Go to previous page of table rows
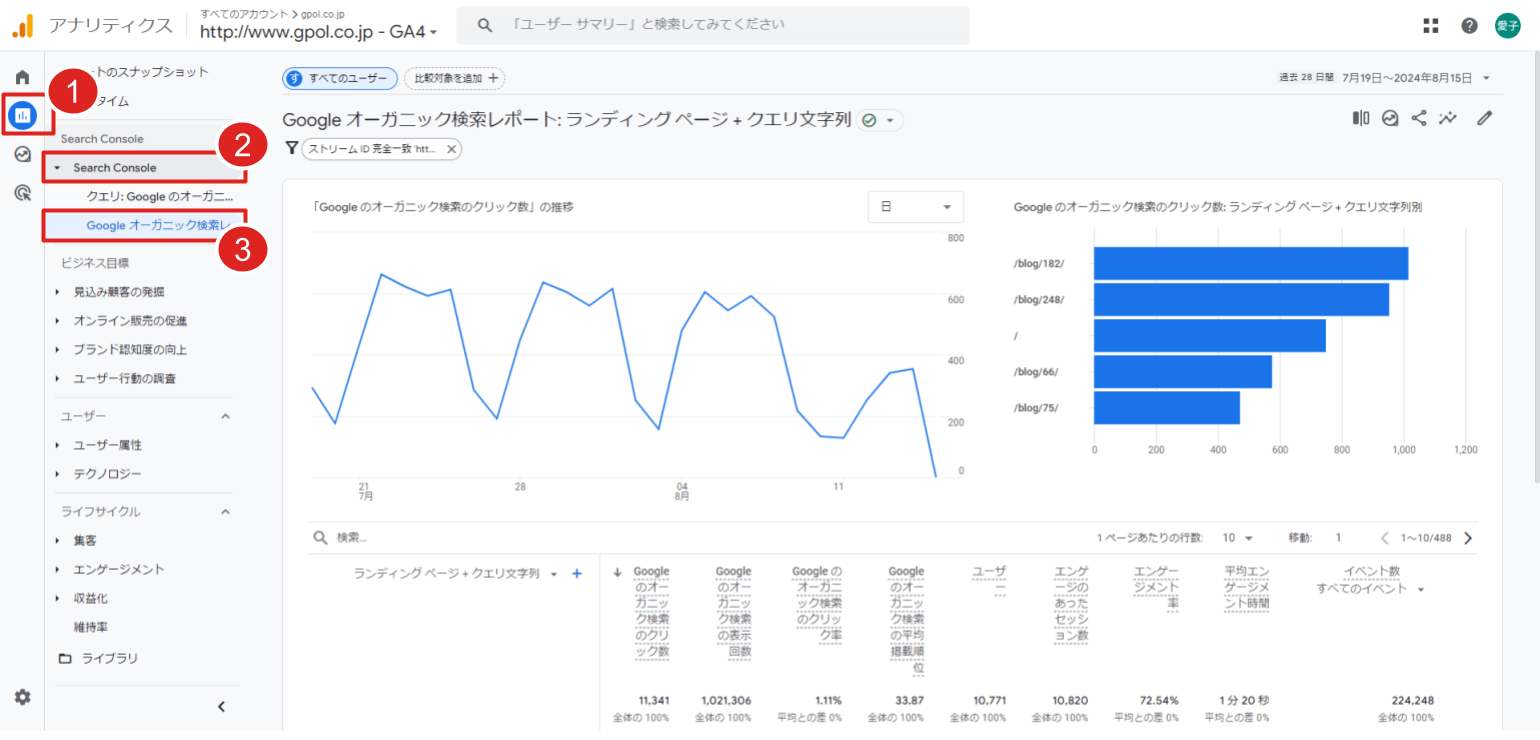 tap(1386, 538)
